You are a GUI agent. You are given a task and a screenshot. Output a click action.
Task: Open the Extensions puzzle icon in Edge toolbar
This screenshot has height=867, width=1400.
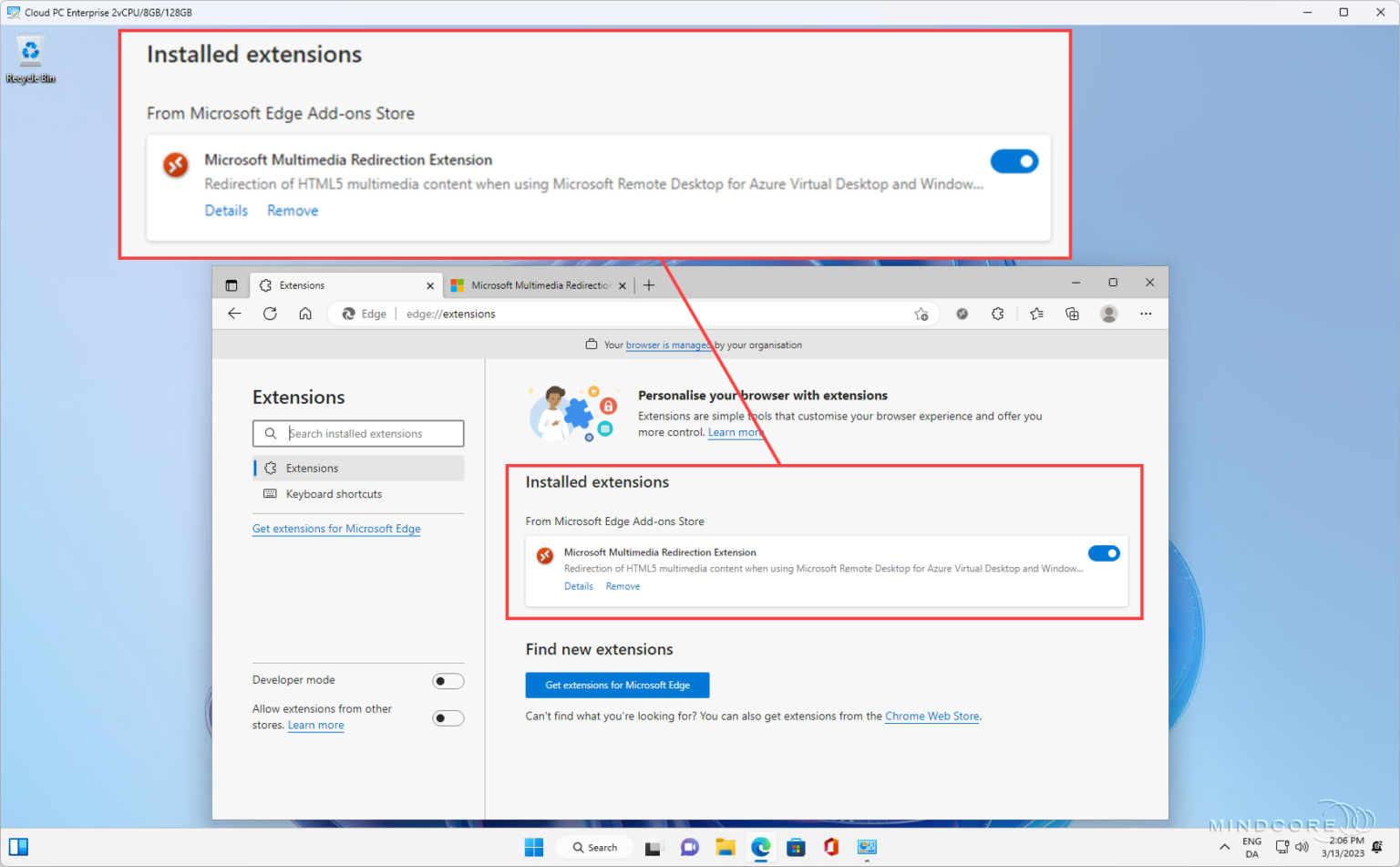tap(997, 314)
